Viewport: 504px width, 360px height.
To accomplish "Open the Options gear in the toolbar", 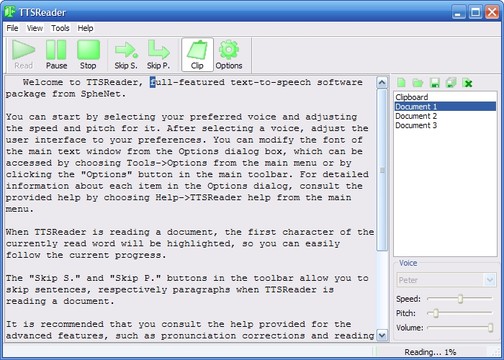I will pos(229,55).
